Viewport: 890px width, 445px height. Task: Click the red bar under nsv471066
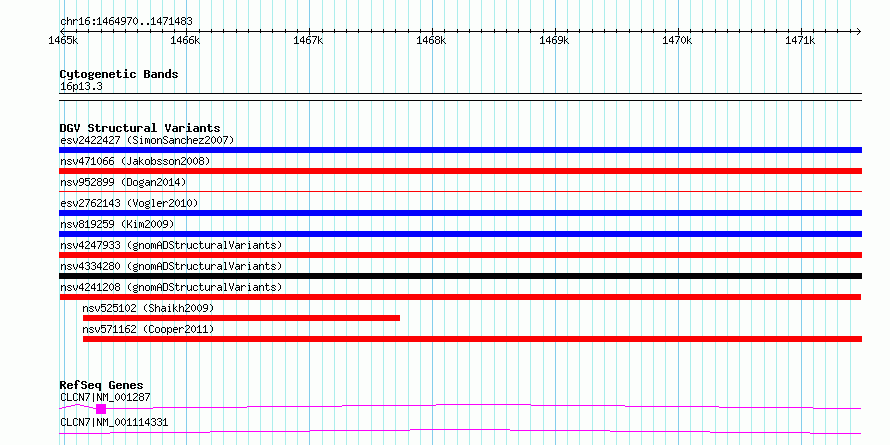click(x=460, y=171)
